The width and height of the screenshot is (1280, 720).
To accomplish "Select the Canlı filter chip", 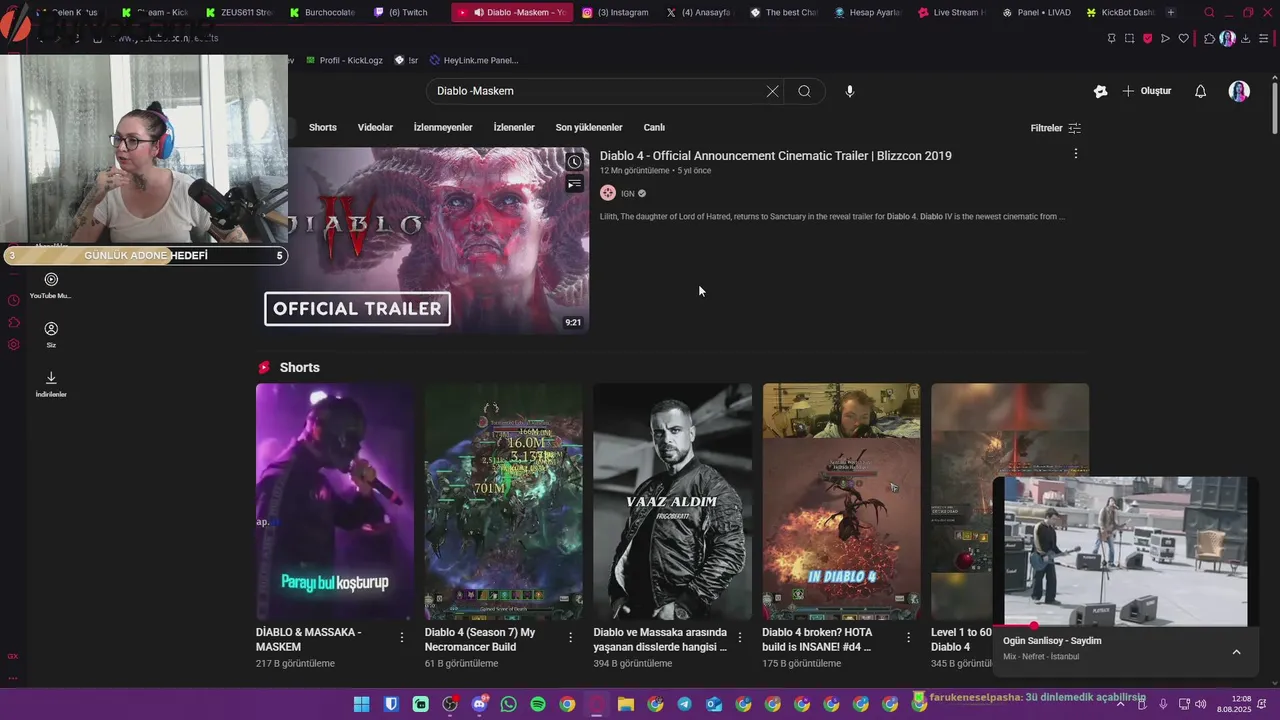I will click(654, 127).
